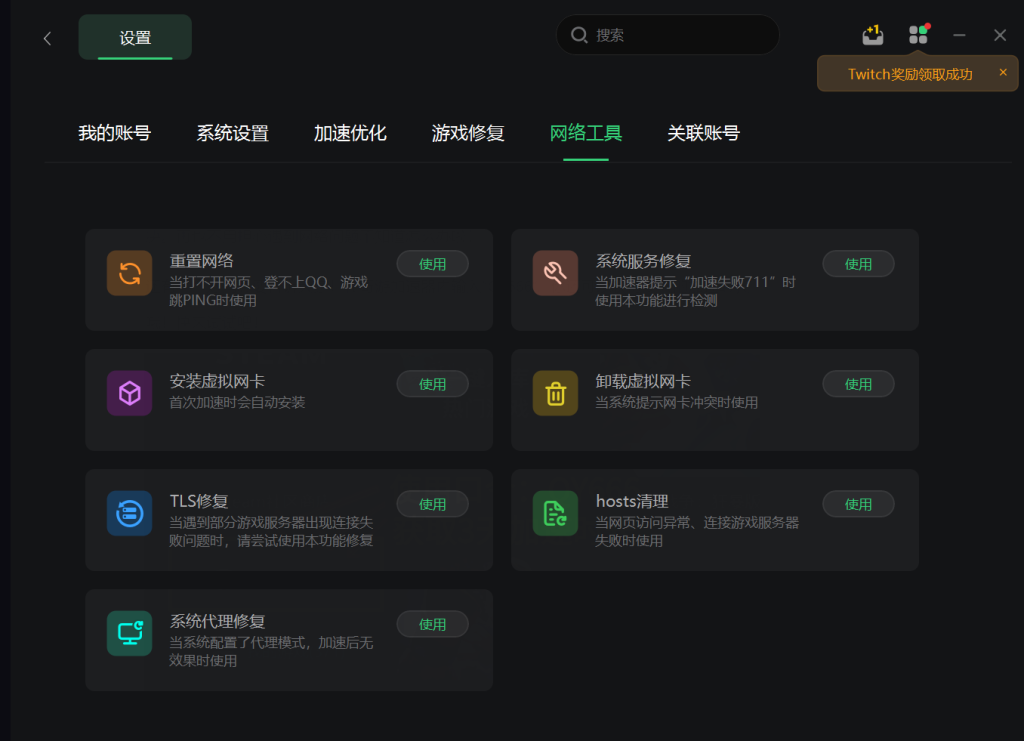Click the 卸载虚拟网卡 trash can icon
This screenshot has height=741, width=1024.
pos(555,393)
